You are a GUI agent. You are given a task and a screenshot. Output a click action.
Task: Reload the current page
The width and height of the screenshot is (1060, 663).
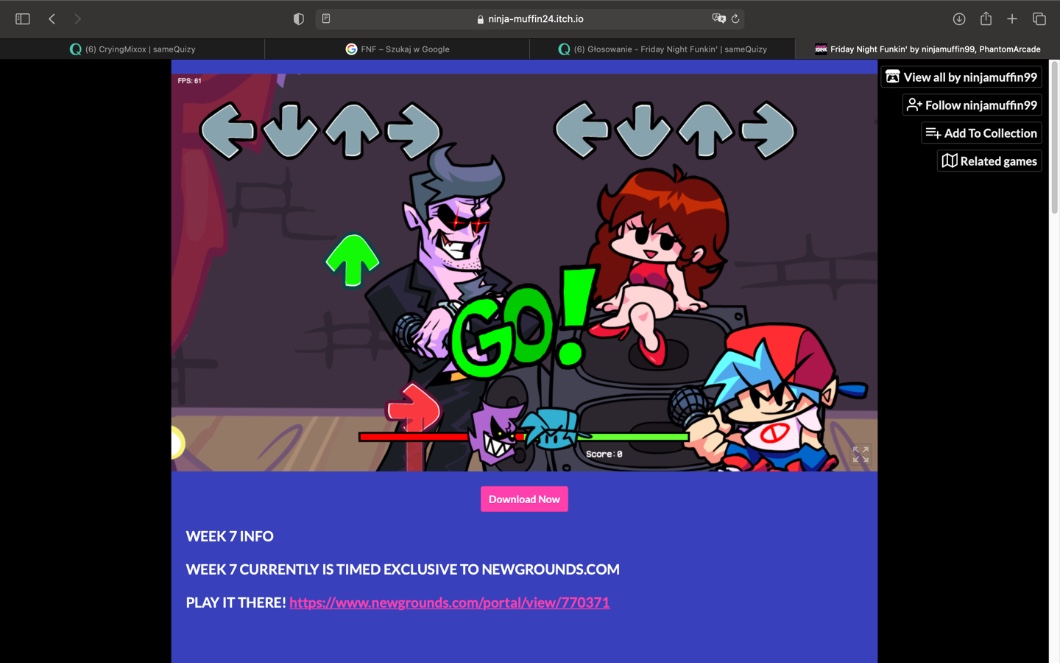click(736, 19)
